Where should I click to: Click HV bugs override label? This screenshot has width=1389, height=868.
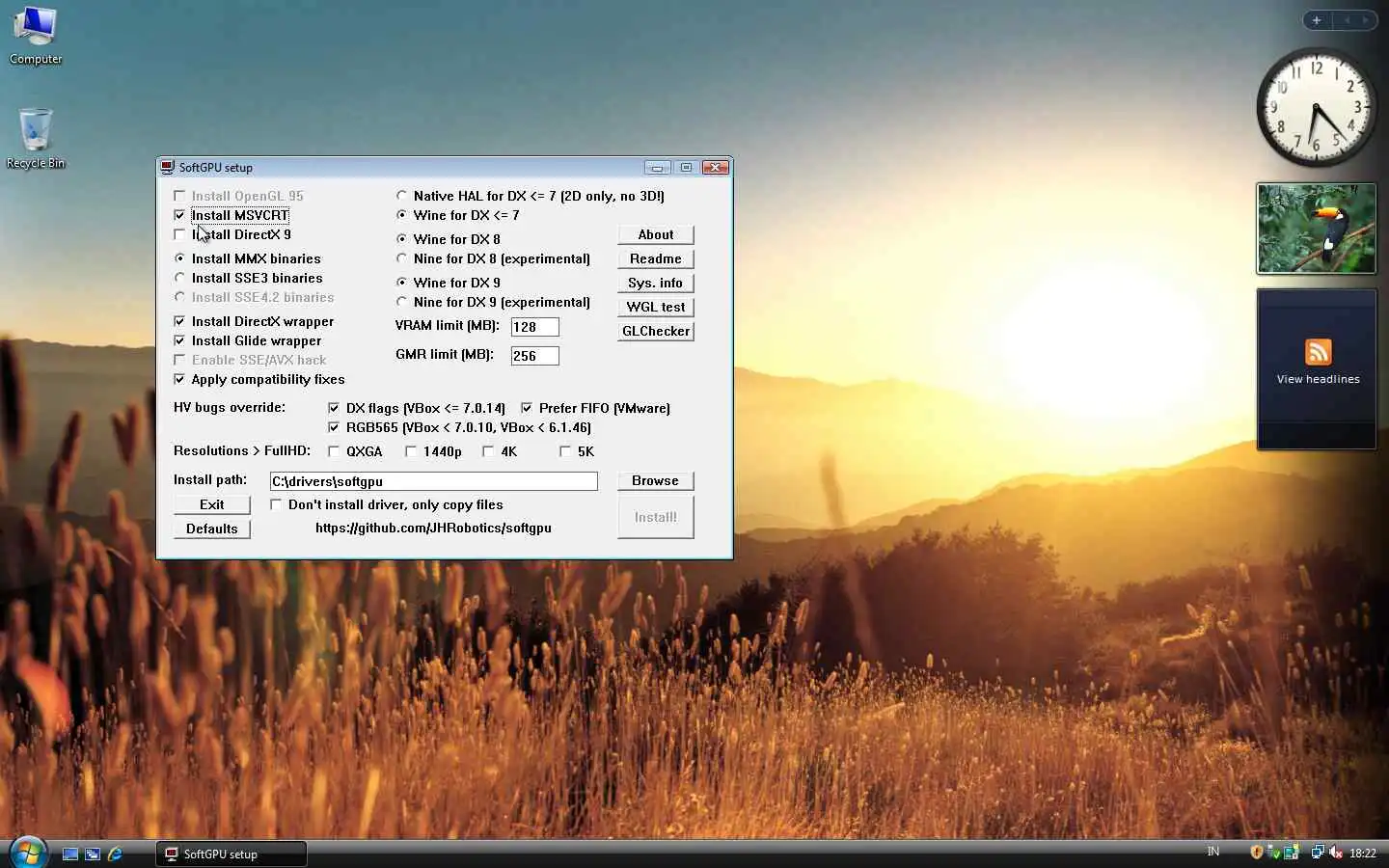coord(230,407)
